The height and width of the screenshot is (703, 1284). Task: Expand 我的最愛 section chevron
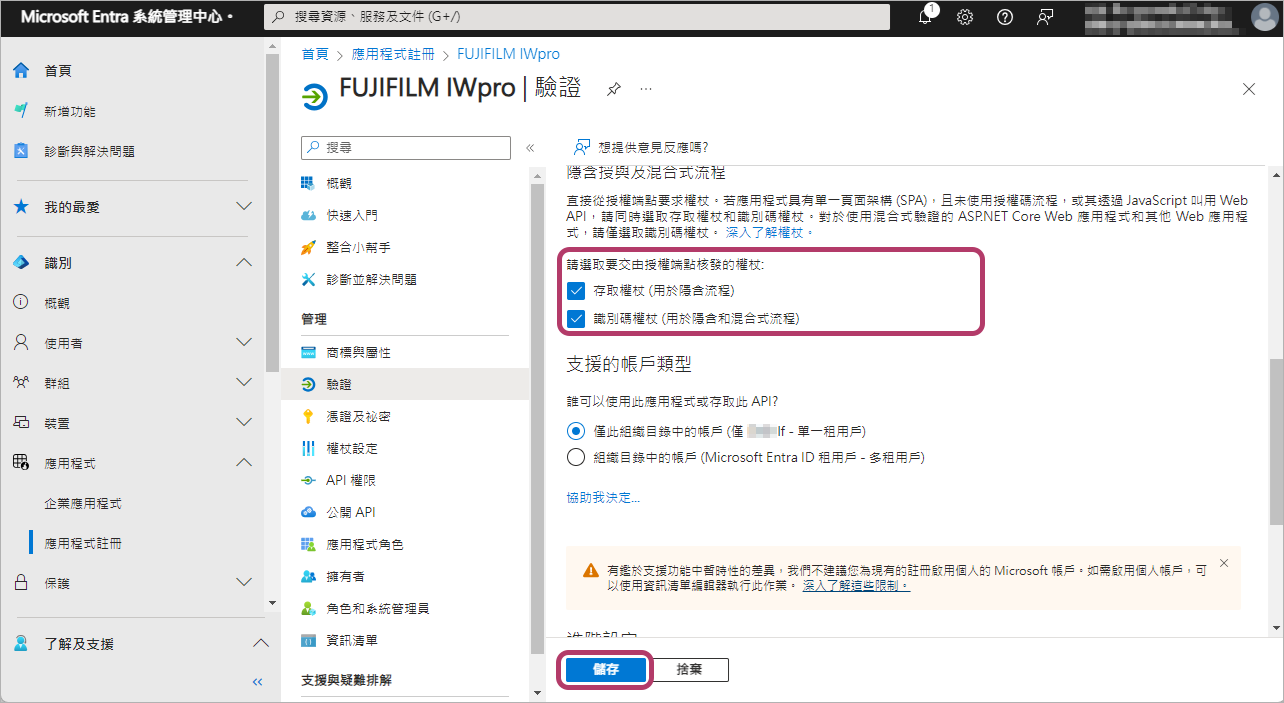[x=243, y=207]
